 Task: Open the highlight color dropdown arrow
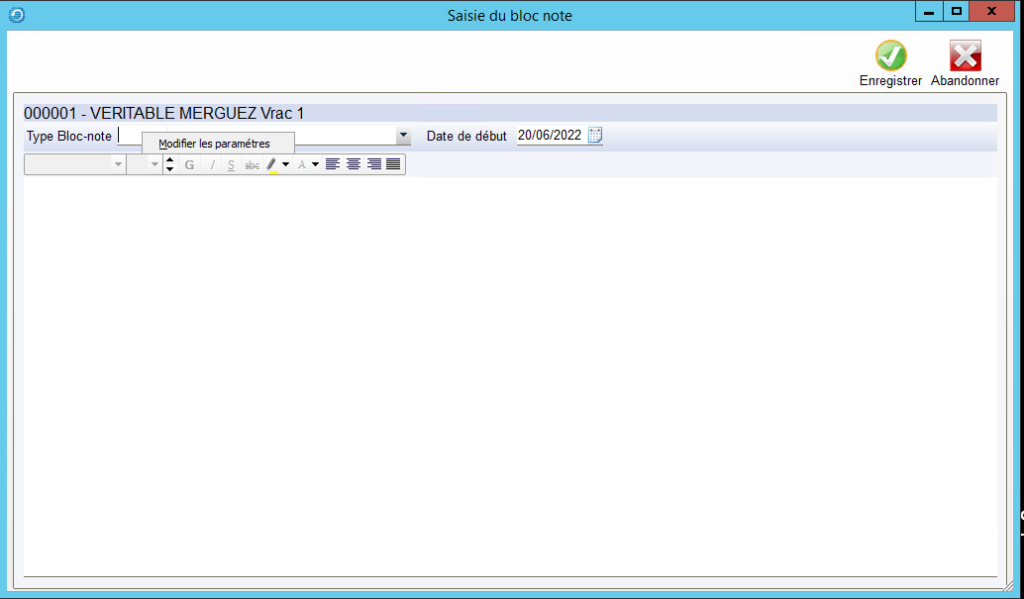286,164
